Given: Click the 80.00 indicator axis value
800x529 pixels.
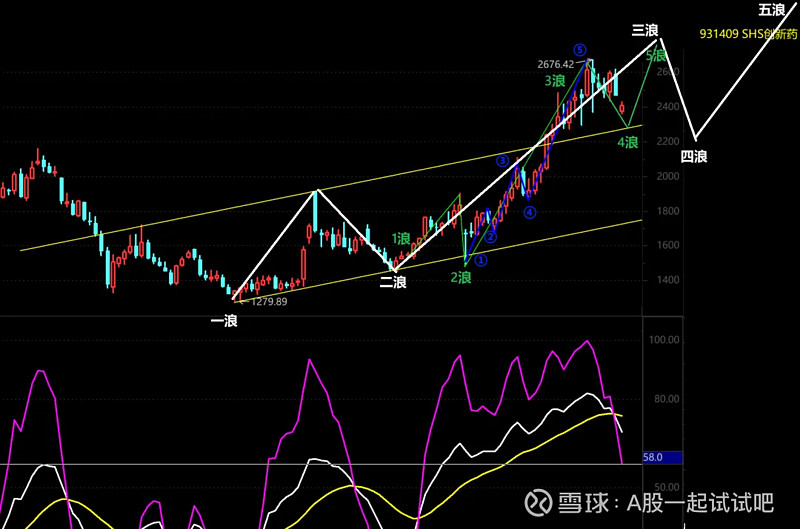Looking at the screenshot, I should pyautogui.click(x=667, y=399).
